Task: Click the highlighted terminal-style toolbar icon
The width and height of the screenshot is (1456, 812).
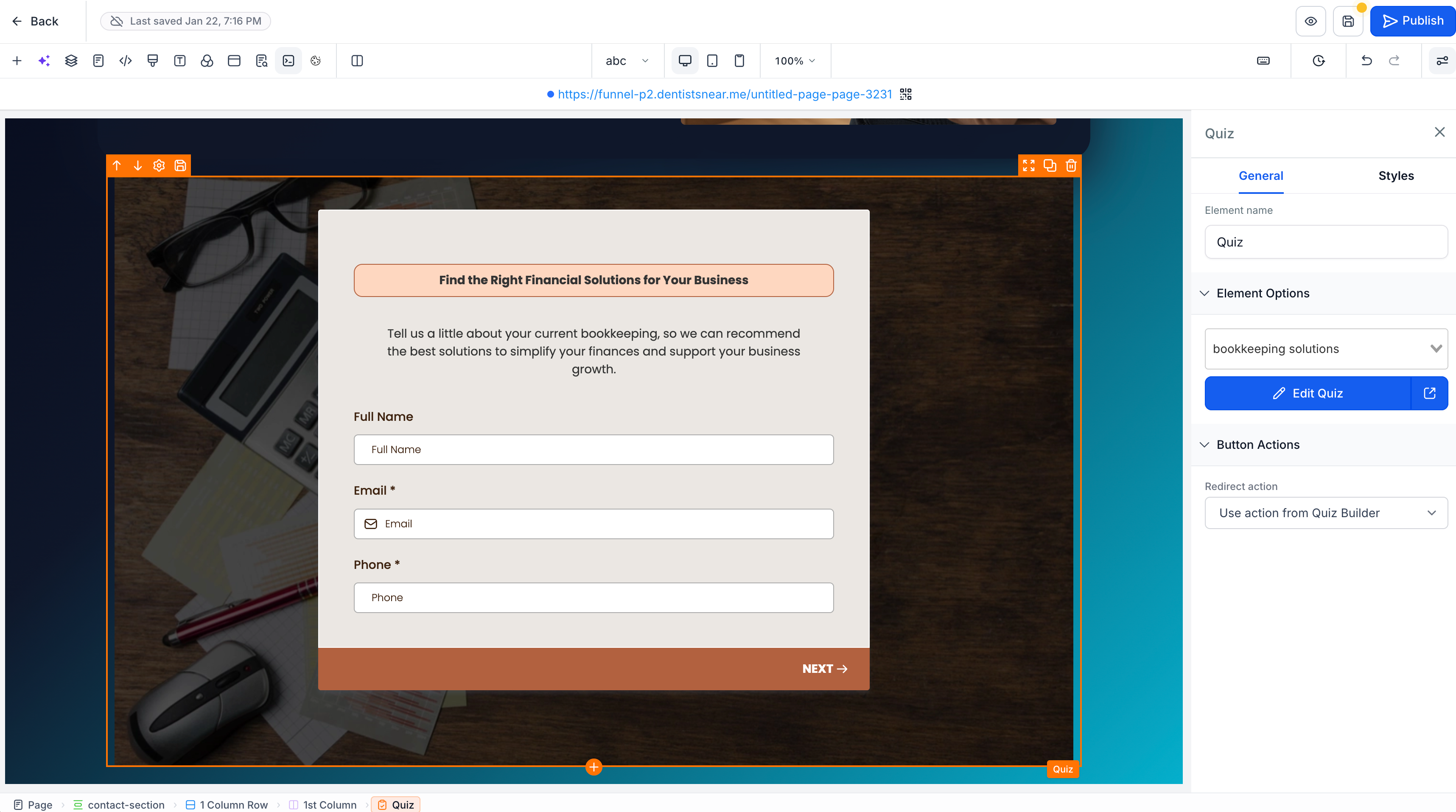Action: pos(288,61)
